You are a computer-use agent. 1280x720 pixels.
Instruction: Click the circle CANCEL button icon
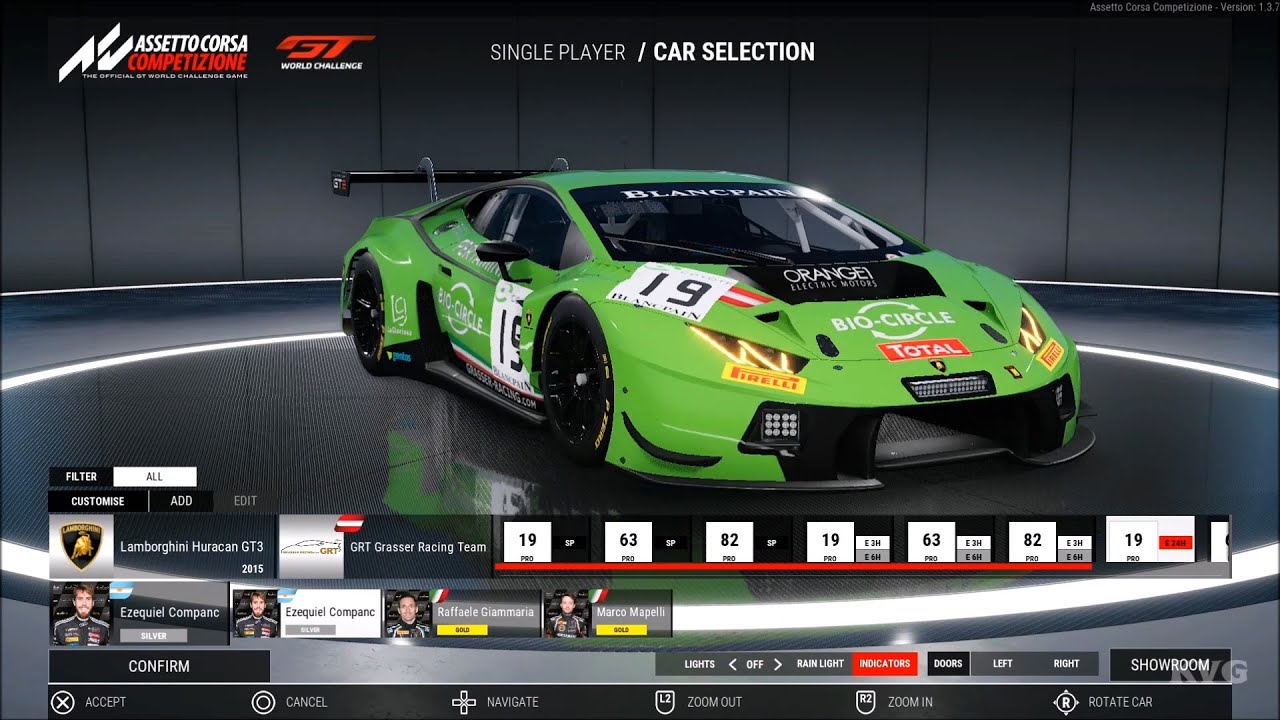point(263,702)
